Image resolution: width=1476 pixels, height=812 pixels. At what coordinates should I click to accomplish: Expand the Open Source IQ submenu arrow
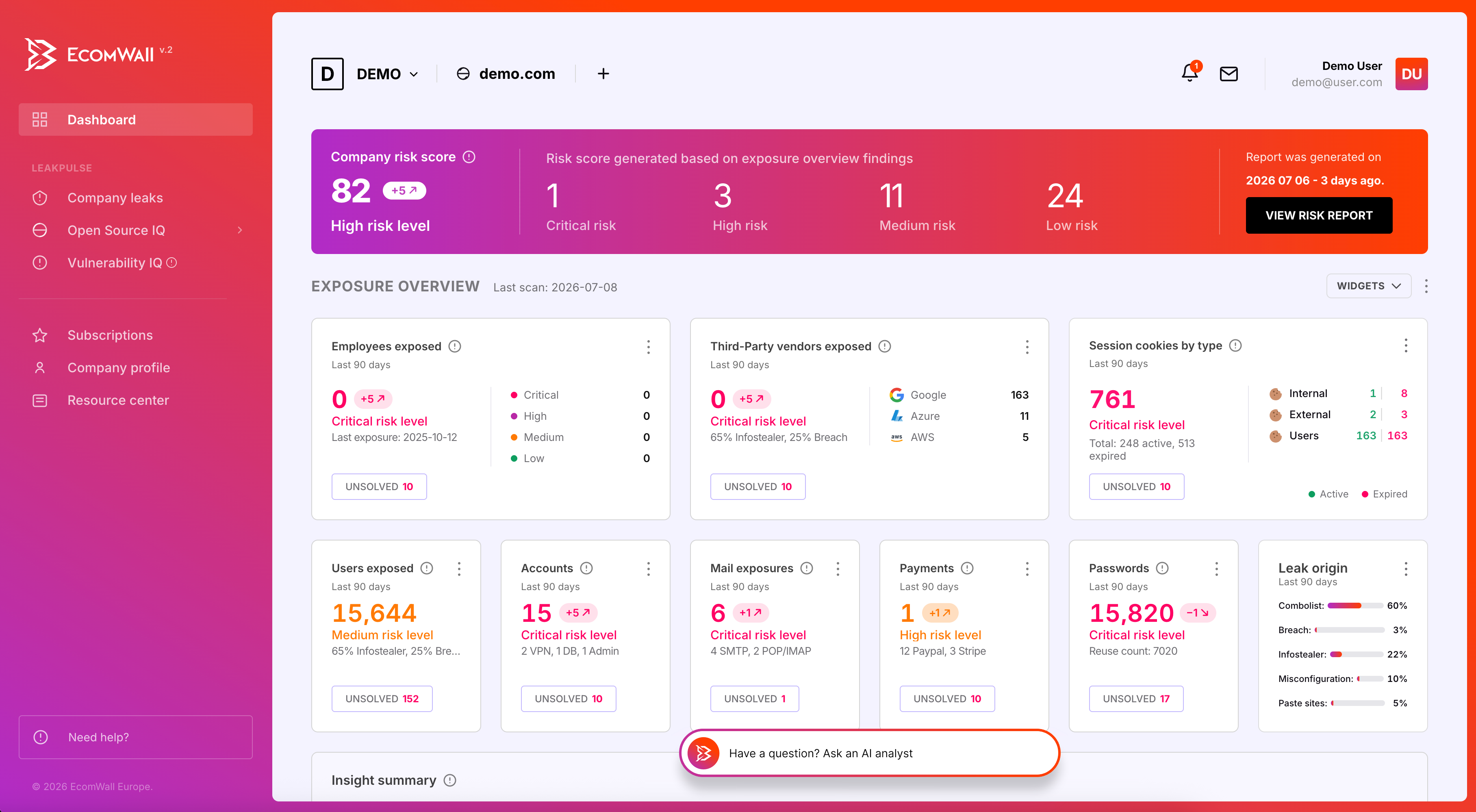[239, 230]
